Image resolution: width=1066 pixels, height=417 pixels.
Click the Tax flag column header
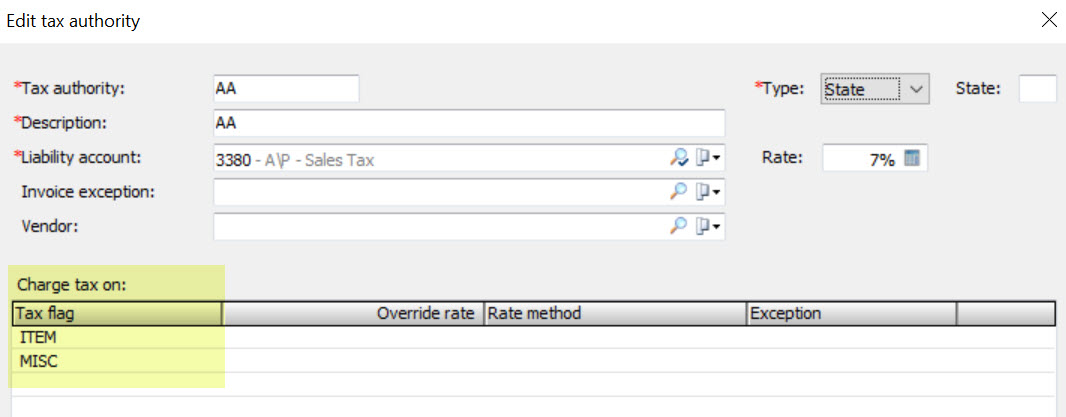(x=117, y=314)
